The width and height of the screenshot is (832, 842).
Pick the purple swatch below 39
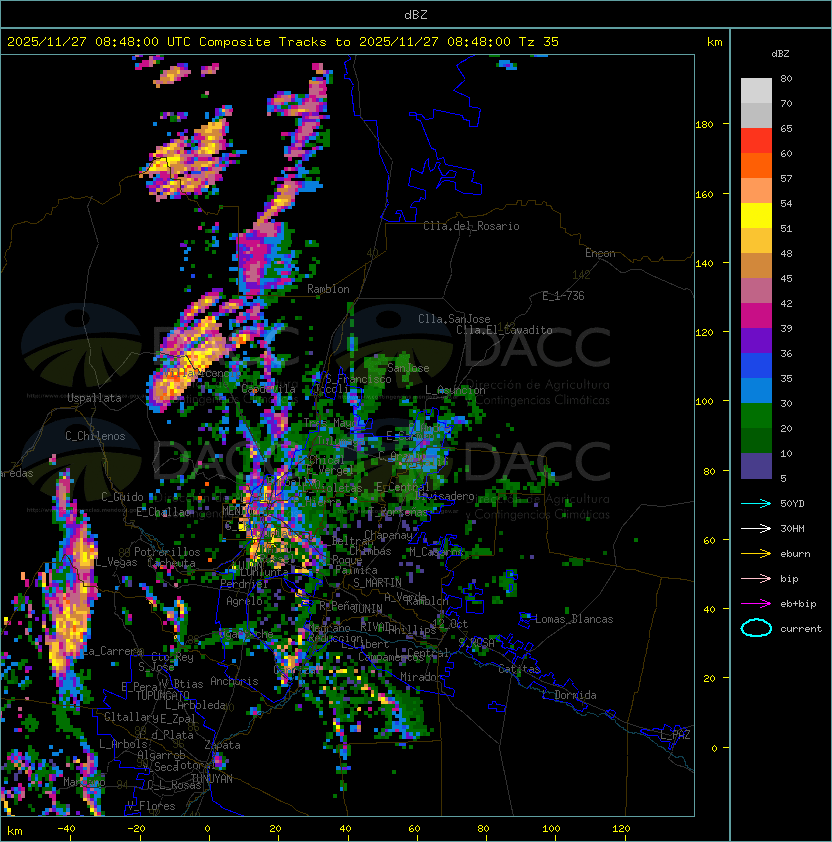point(756,341)
